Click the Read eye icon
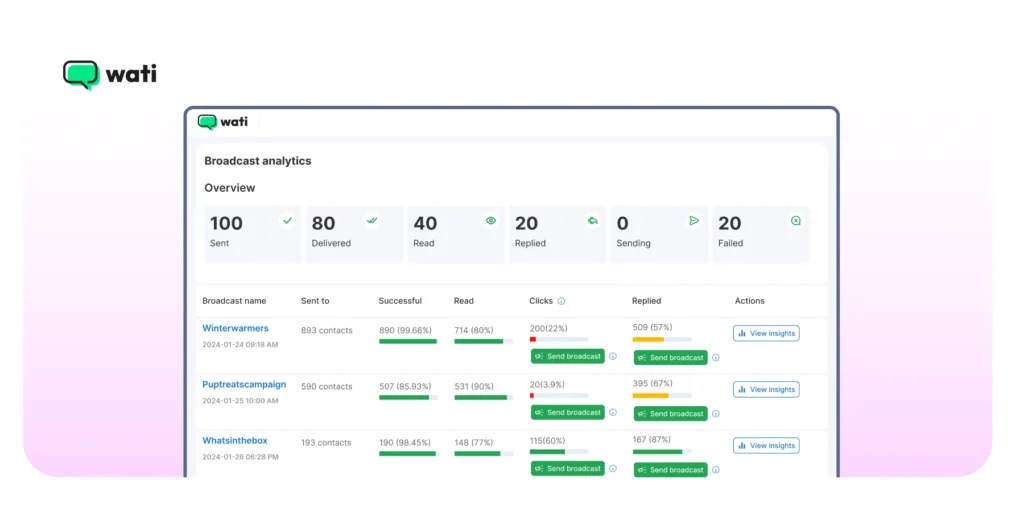This screenshot has width=1024, height=512. click(490, 221)
